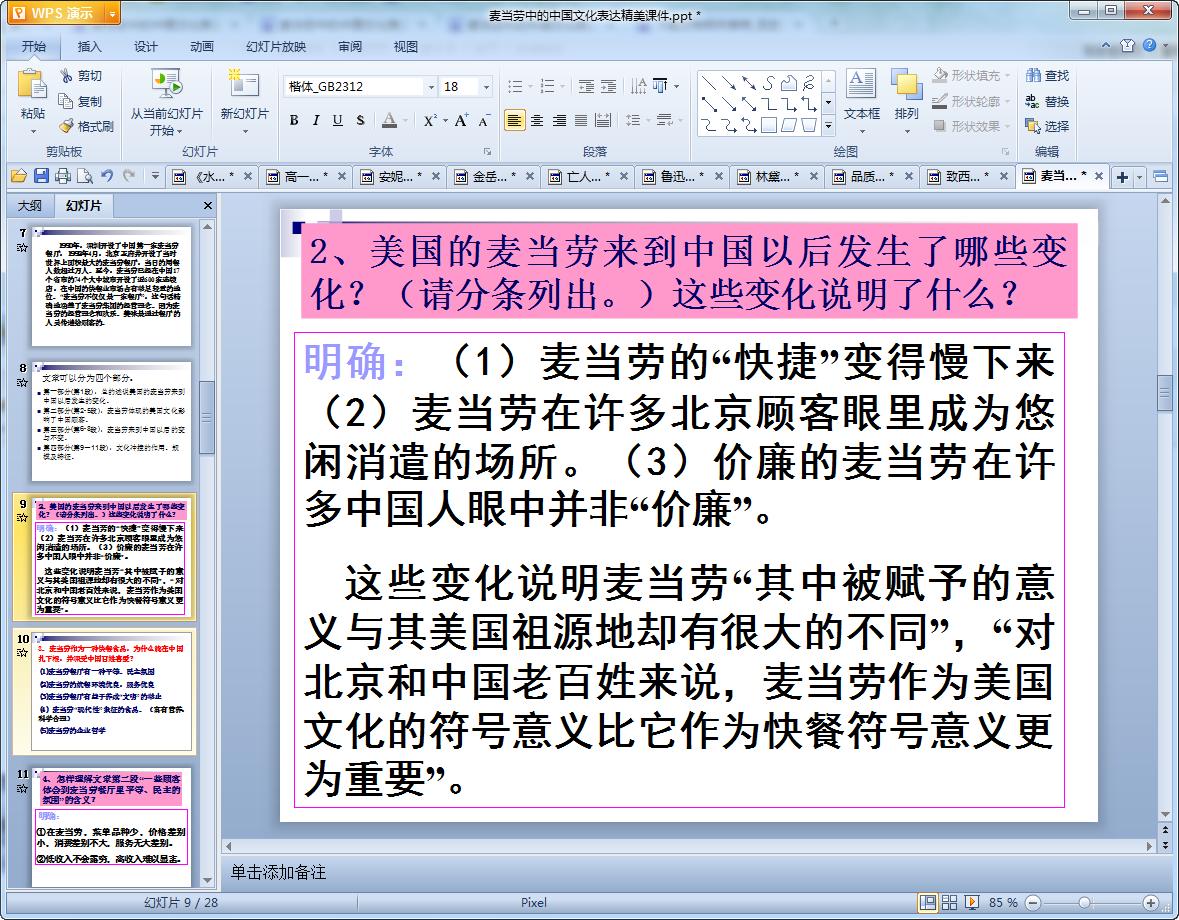Click the Copy (复制) icon
The height and width of the screenshot is (920, 1179).
click(x=67, y=101)
